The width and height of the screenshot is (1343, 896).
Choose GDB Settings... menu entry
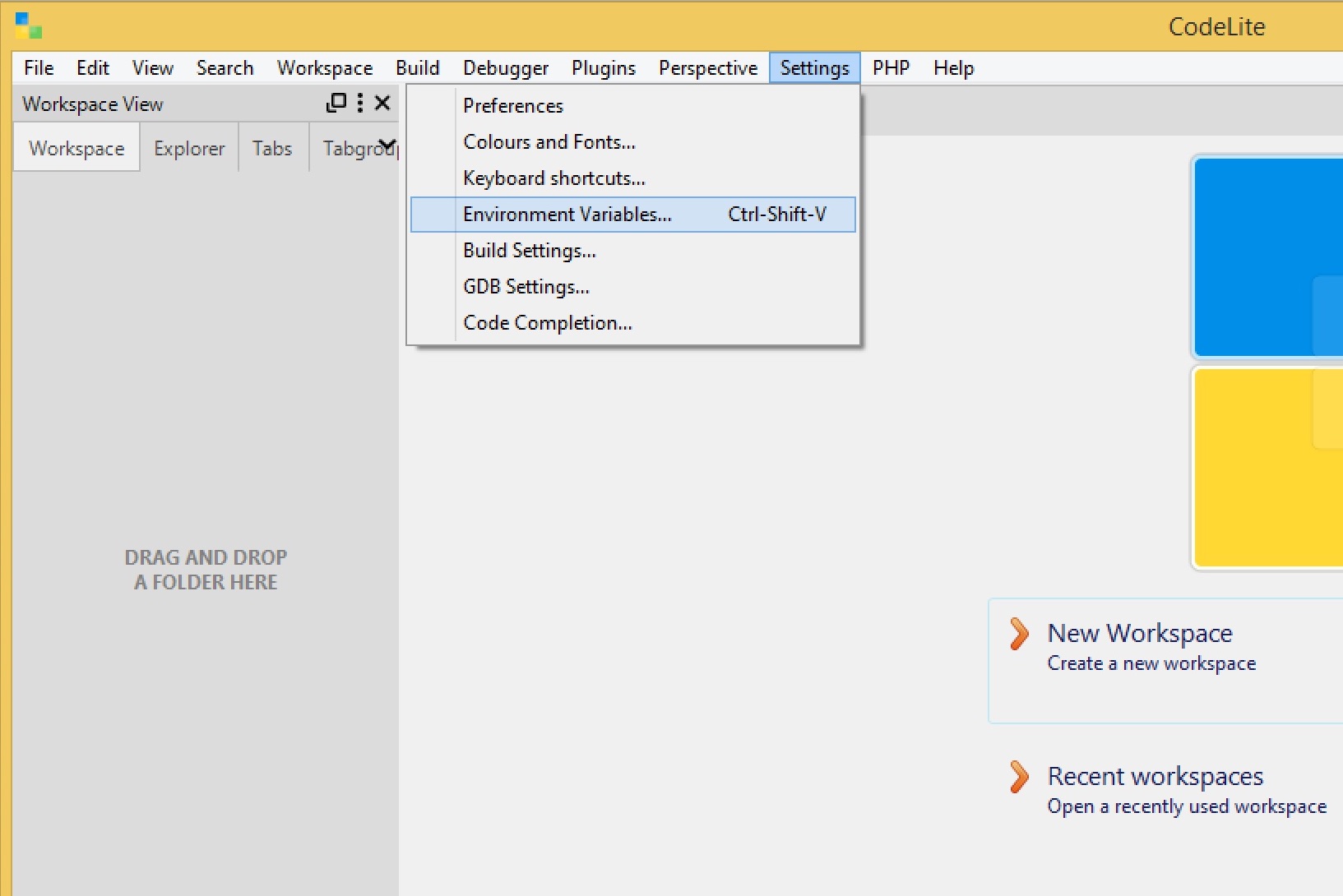(633, 287)
